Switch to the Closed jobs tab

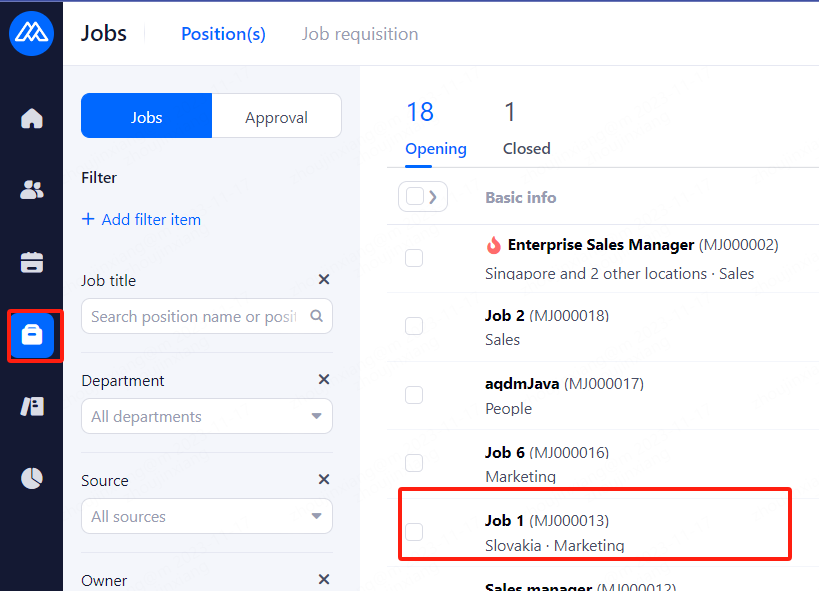(526, 148)
